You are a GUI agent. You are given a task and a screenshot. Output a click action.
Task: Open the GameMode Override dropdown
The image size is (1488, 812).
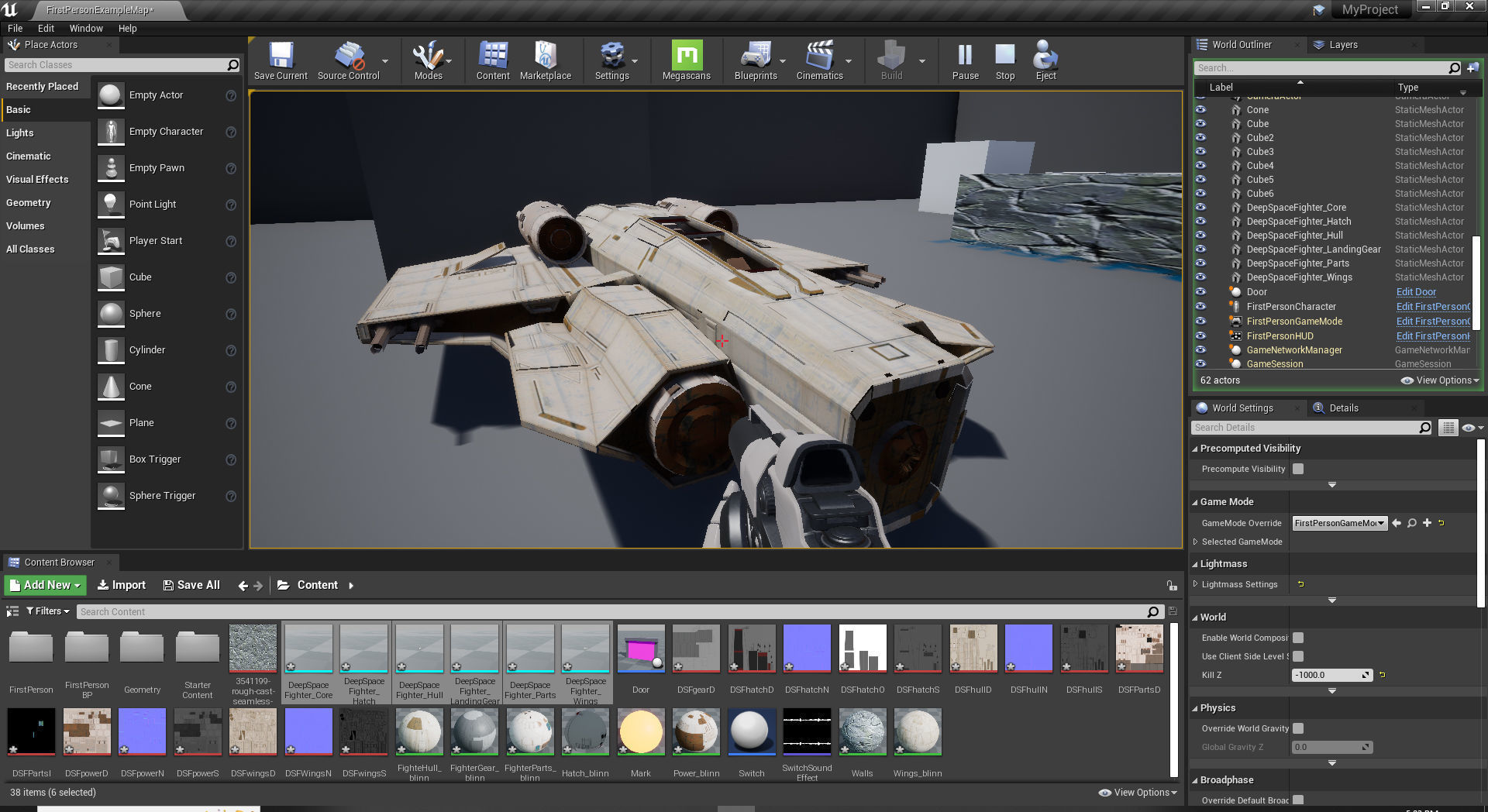pos(1339,523)
